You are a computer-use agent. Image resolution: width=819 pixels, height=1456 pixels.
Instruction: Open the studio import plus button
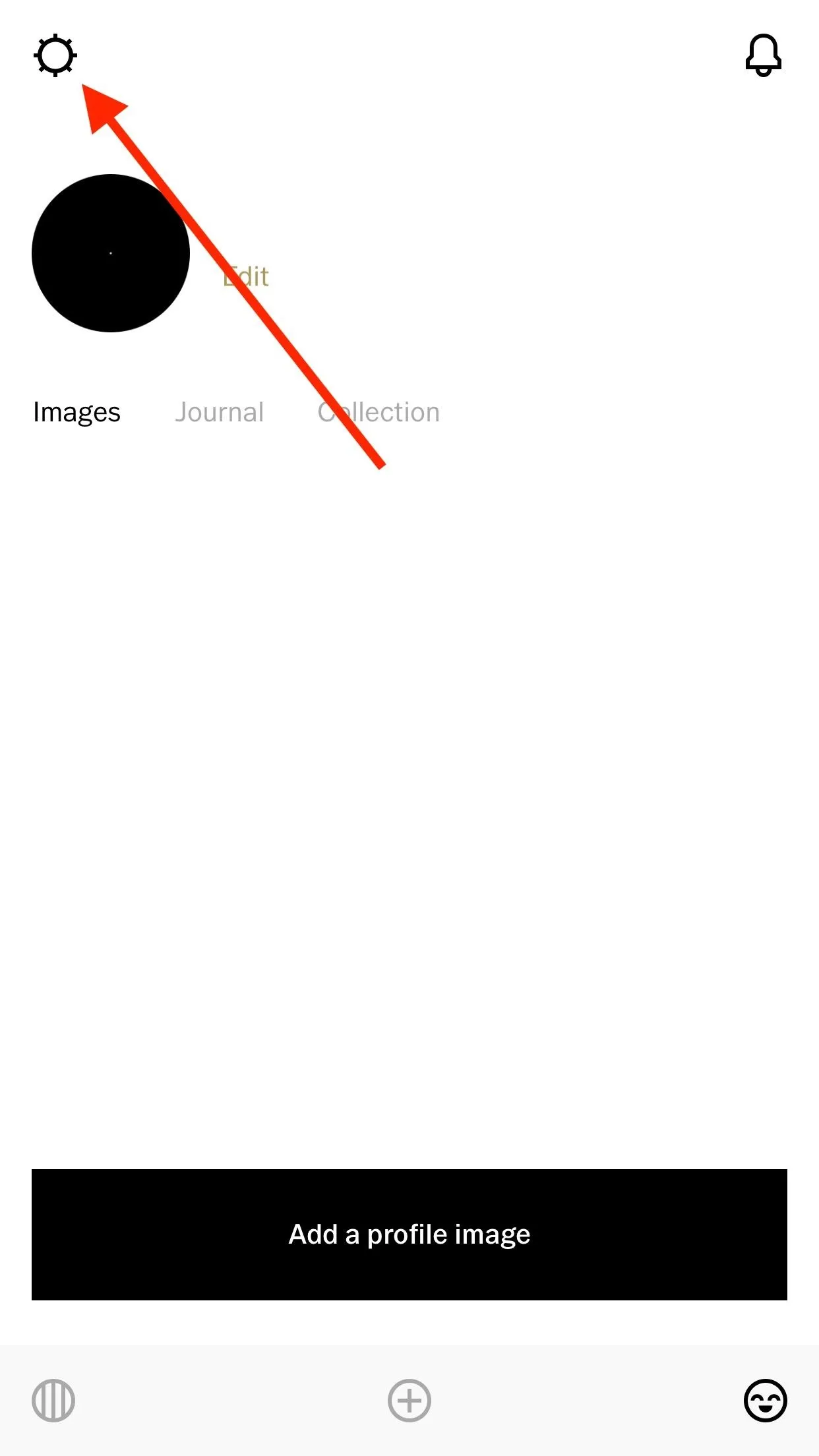pyautogui.click(x=409, y=1400)
